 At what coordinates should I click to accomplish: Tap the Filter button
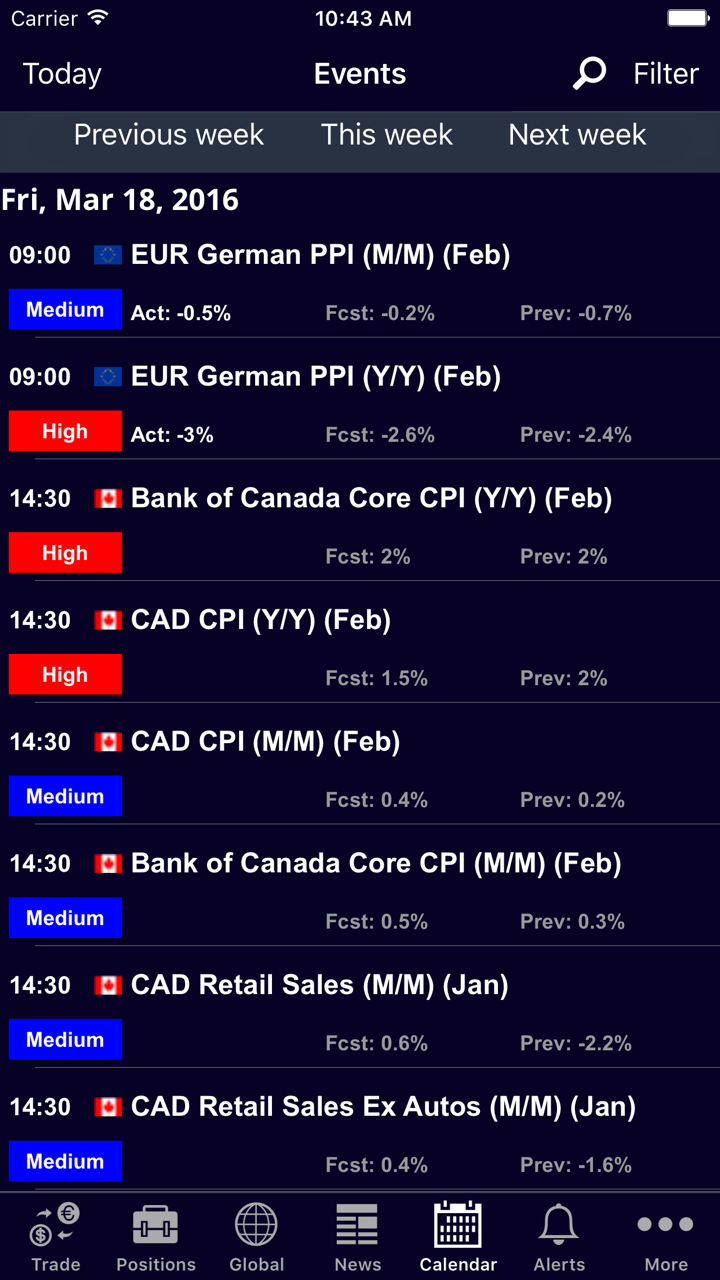click(666, 74)
